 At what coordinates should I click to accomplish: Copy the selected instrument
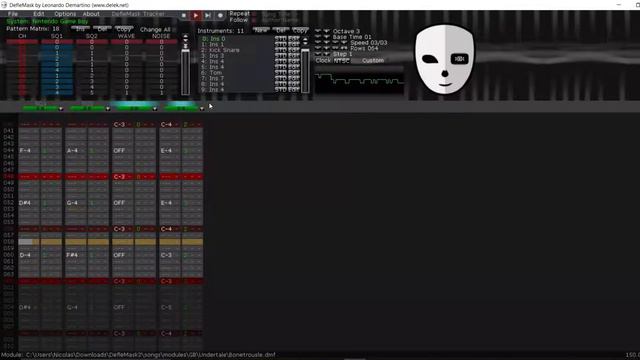tap(300, 30)
